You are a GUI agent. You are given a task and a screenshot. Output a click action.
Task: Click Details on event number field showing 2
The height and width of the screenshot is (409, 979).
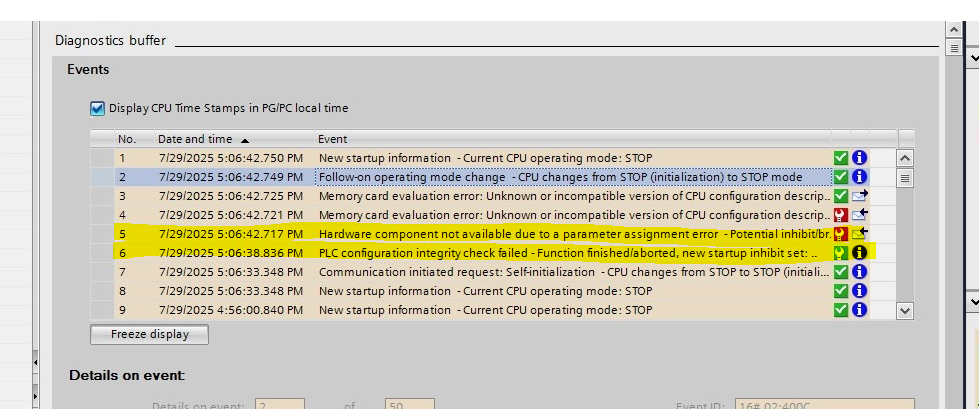280,404
